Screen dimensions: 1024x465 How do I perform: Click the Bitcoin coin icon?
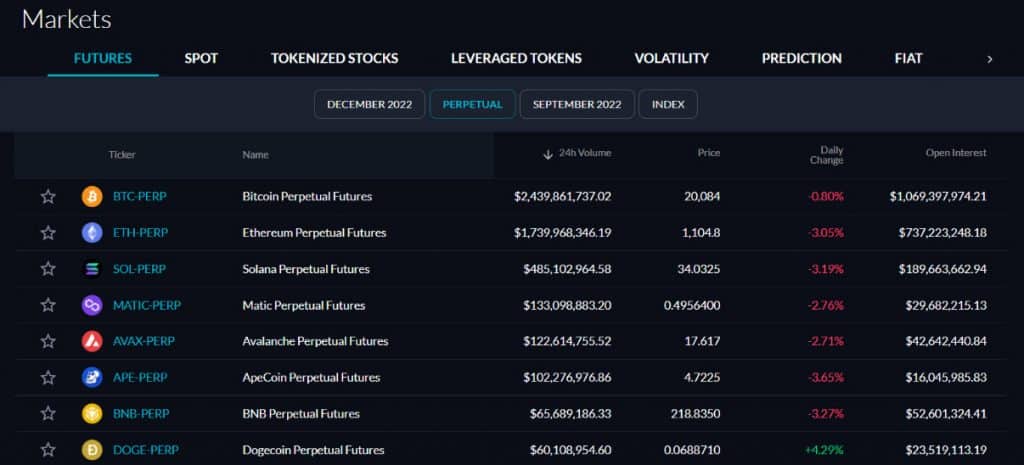coord(92,197)
